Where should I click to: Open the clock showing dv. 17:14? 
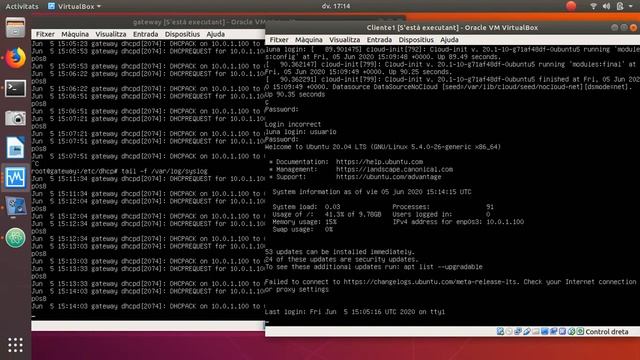point(336,6)
